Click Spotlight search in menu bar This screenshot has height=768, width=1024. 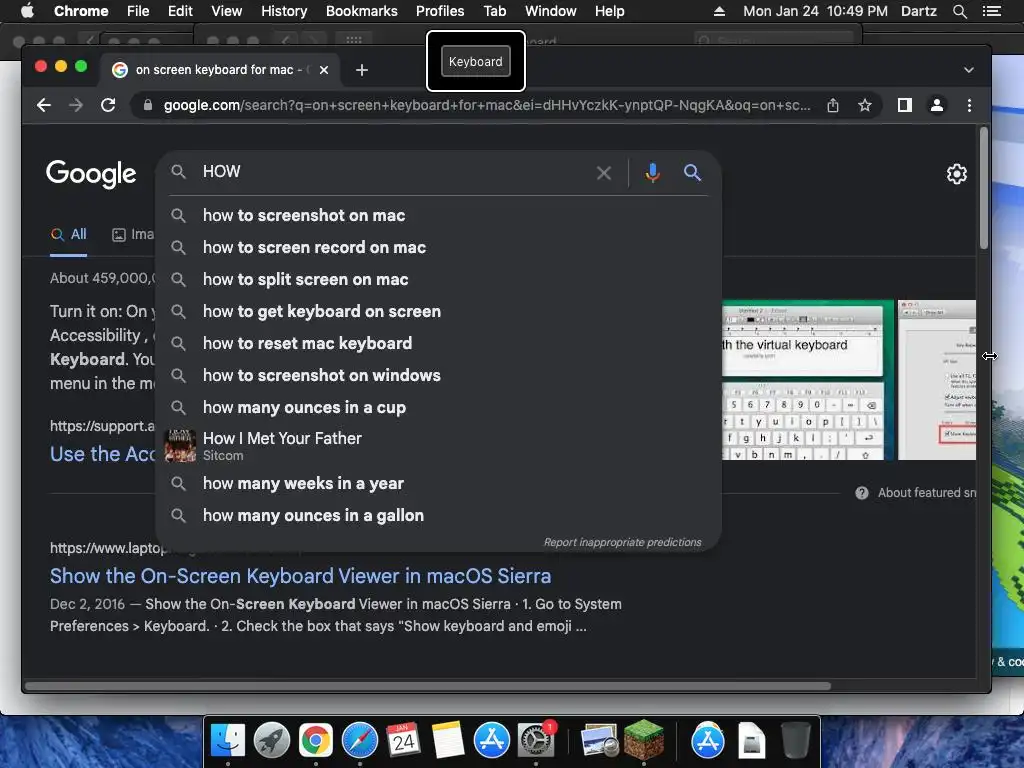pyautogui.click(x=959, y=11)
